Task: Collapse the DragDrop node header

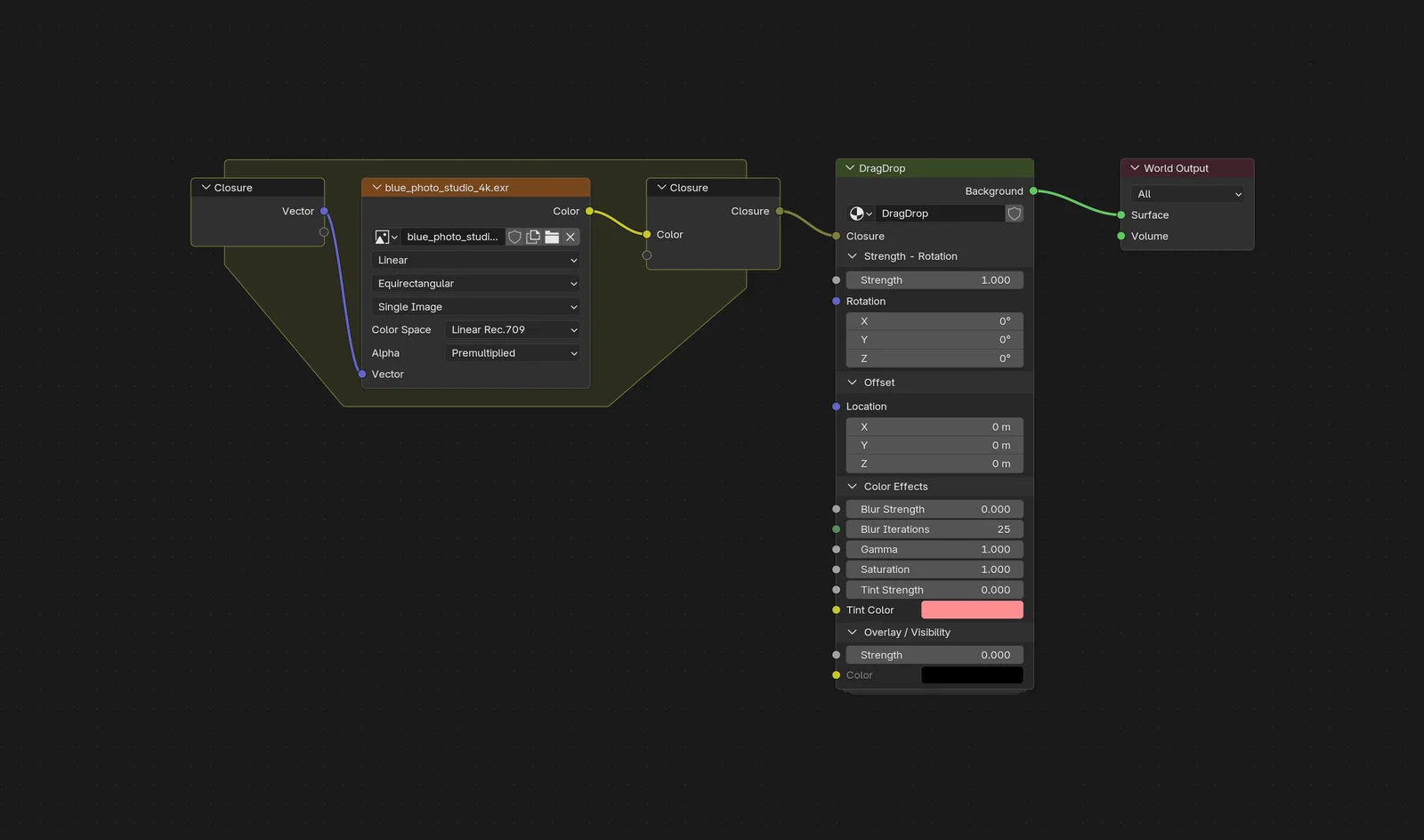Action: pos(851,167)
